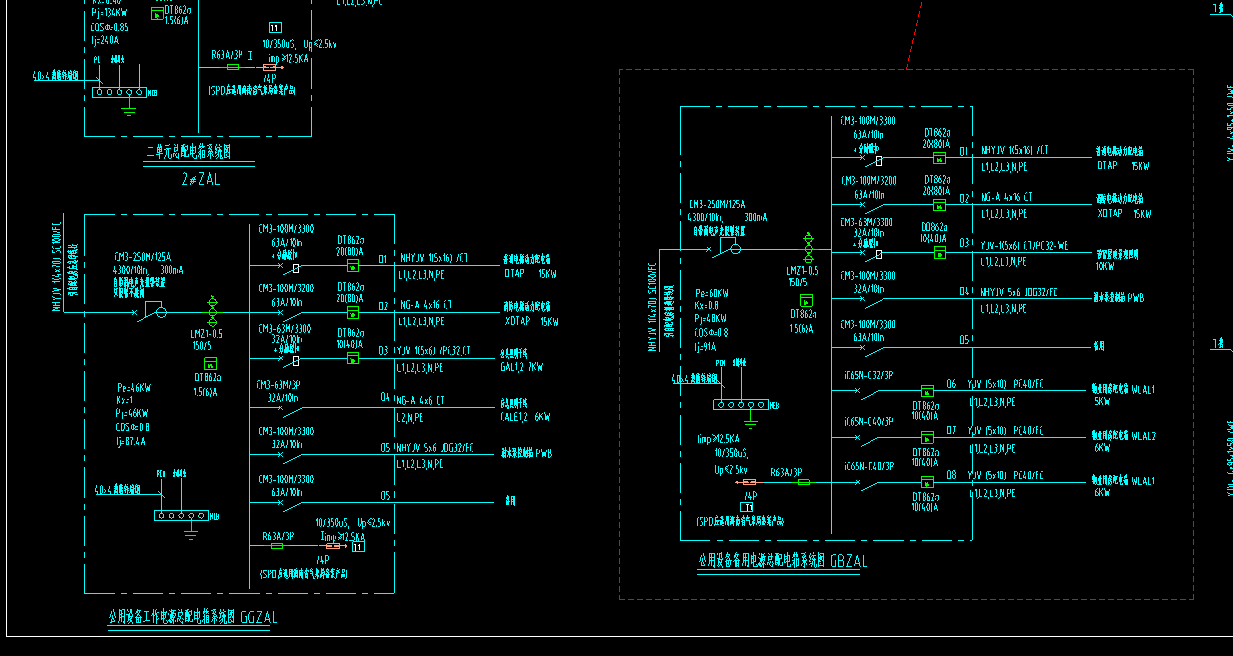Click the COSΦ=0.85 text in 2#ZAL
This screenshot has height=656, width=1233.
coord(110,27)
